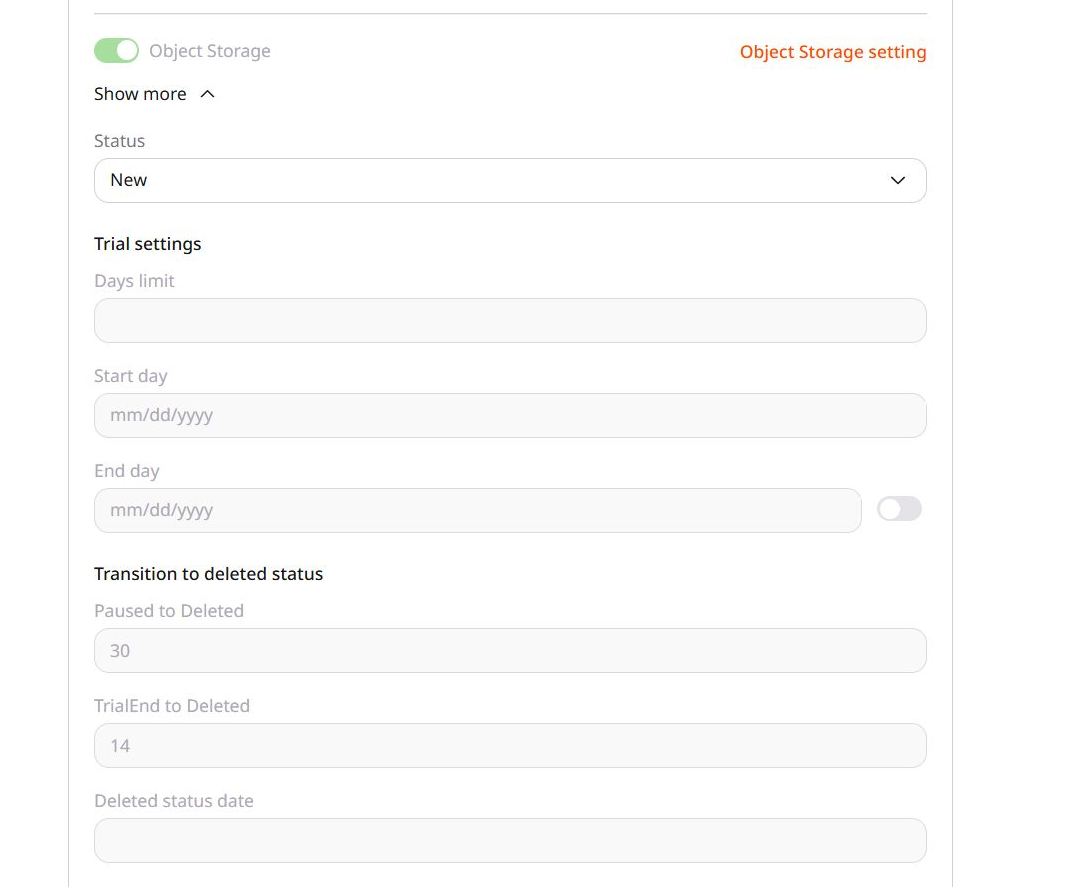1075x887 pixels.
Task: Collapse the Show more section
Action: (x=154, y=94)
